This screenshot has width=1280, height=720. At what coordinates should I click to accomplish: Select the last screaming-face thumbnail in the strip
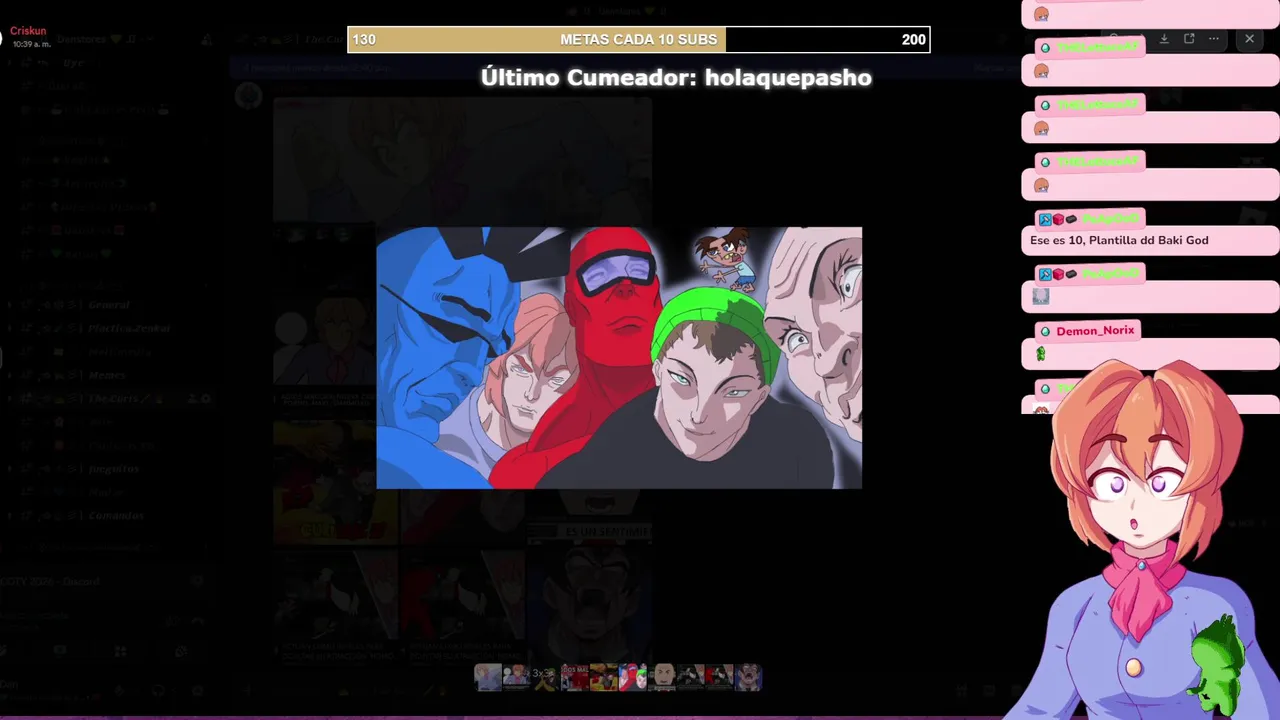pos(748,677)
